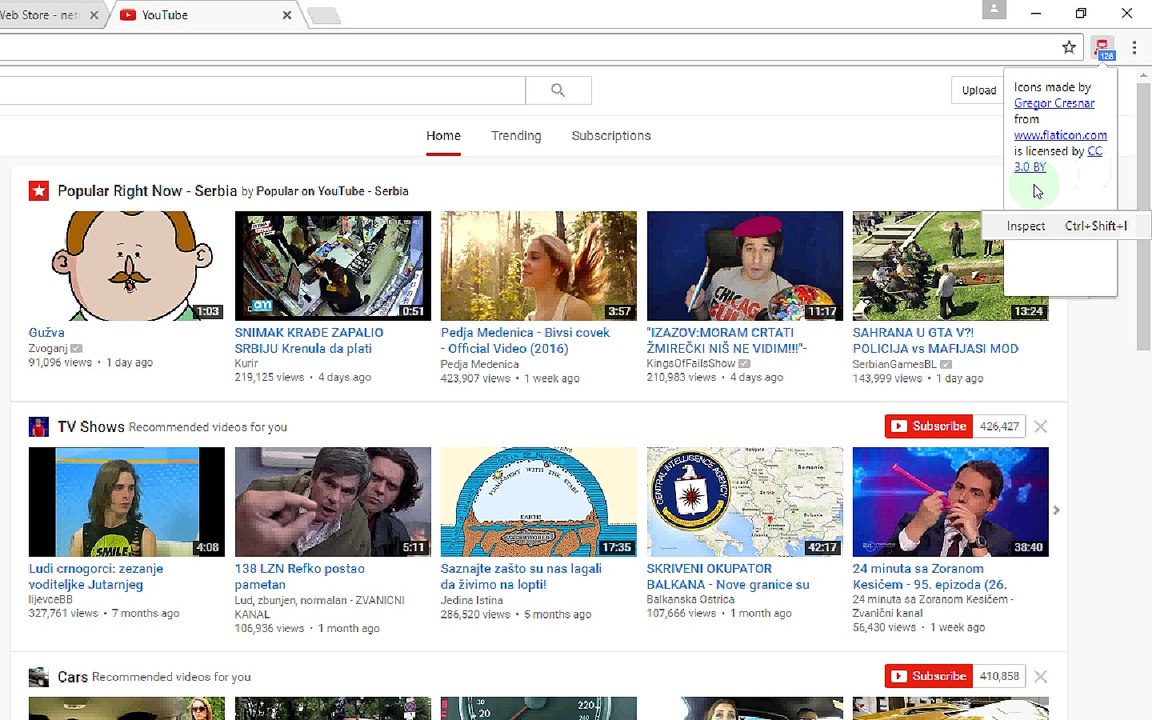Open the Cars section heading
This screenshot has height=720, width=1152.
coord(73,677)
